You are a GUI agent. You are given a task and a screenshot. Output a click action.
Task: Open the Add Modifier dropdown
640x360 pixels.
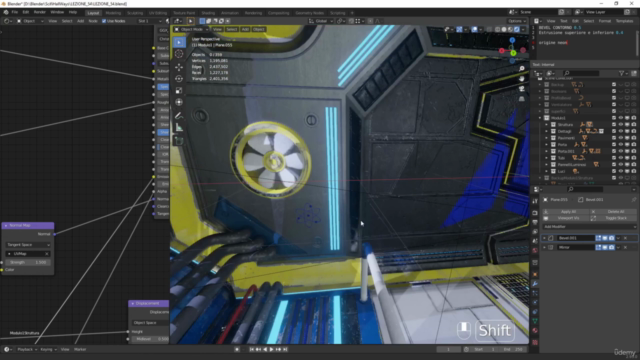[x=589, y=227]
